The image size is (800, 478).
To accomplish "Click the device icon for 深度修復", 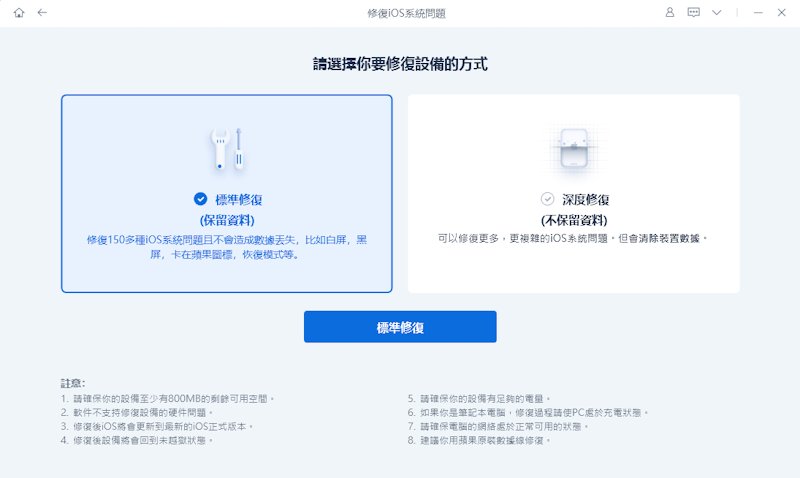I will point(573,148).
